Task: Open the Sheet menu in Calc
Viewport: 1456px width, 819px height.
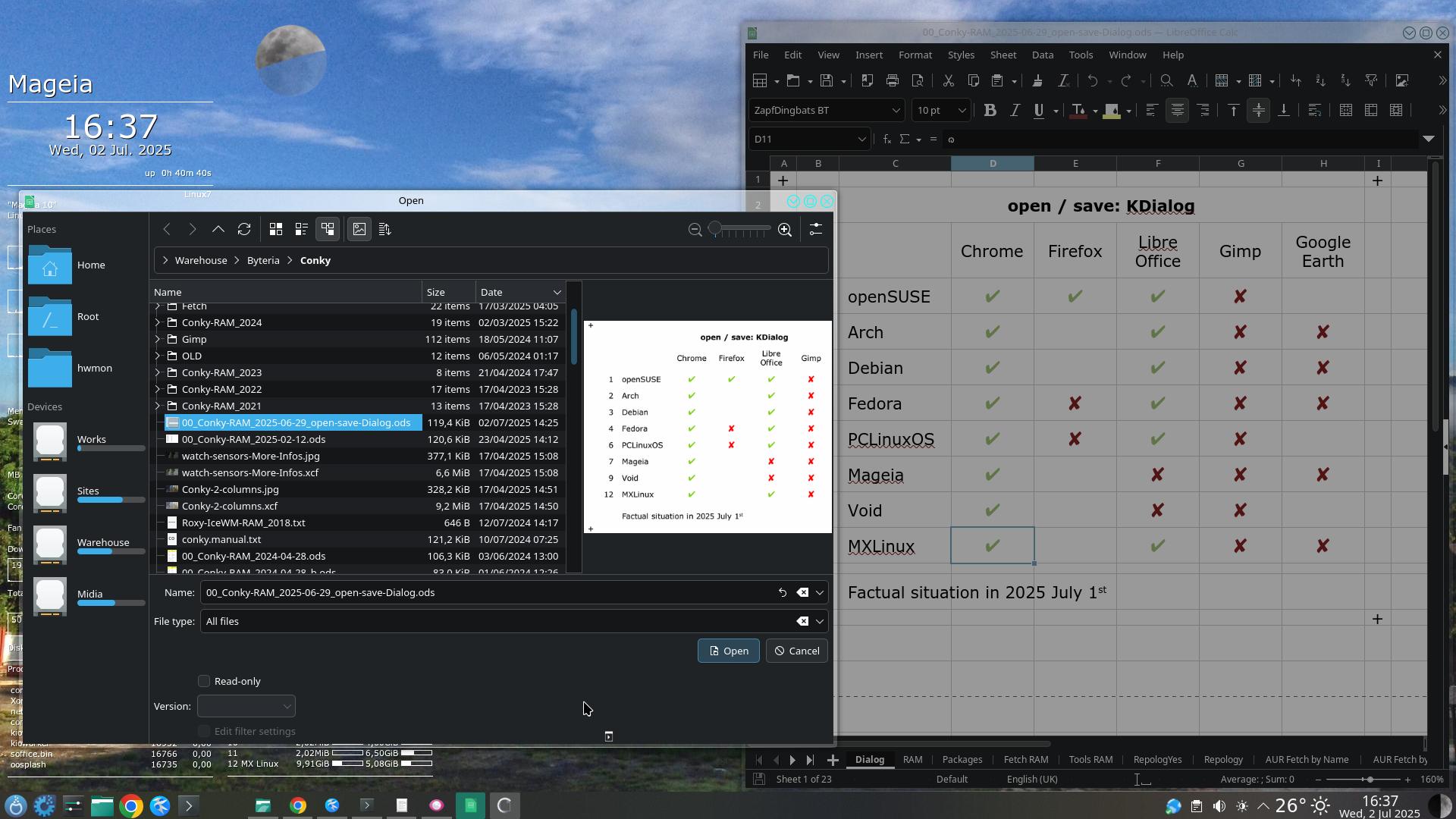Action: (1003, 55)
